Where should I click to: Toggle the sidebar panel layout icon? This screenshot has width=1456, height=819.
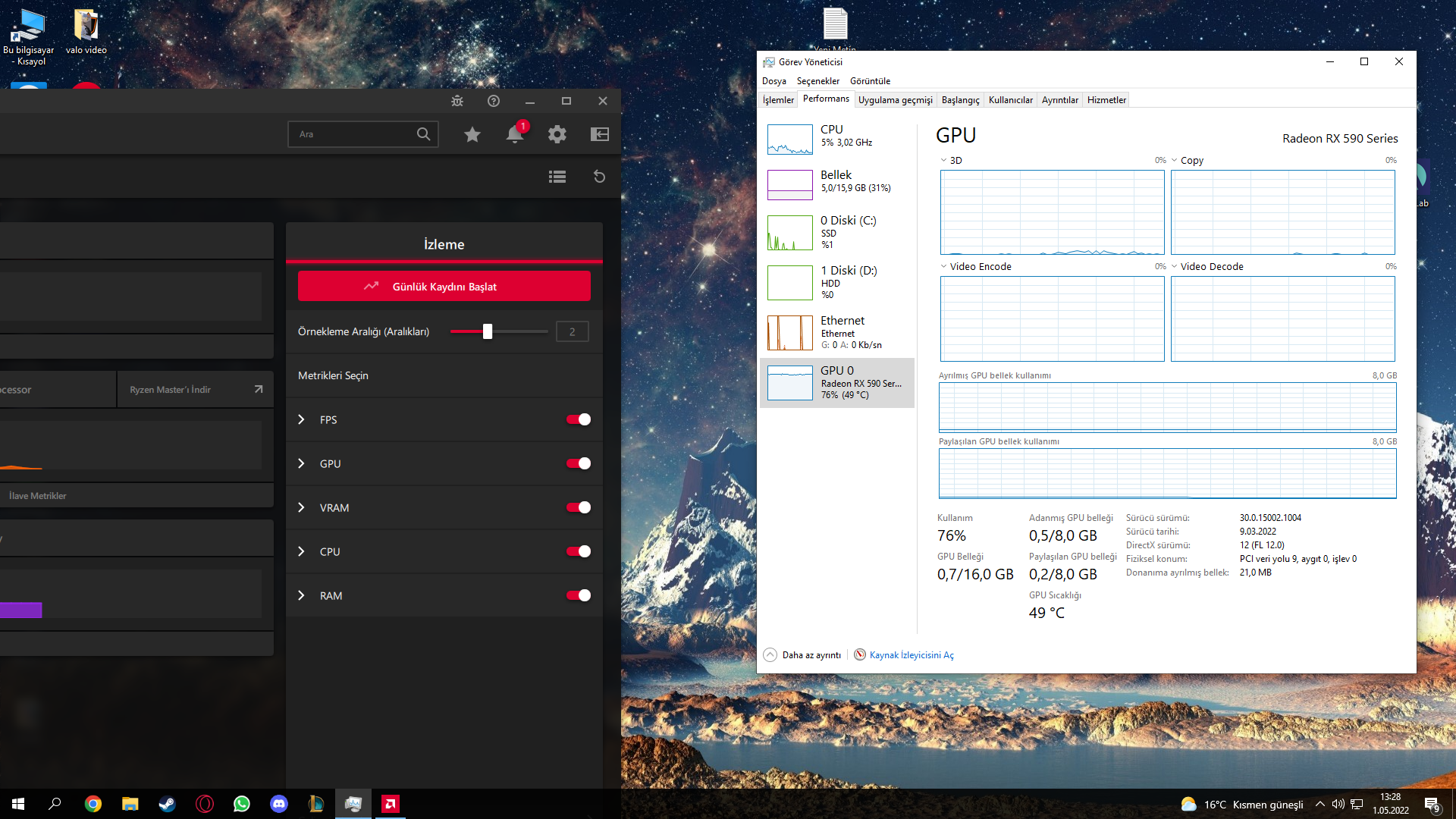click(x=600, y=134)
